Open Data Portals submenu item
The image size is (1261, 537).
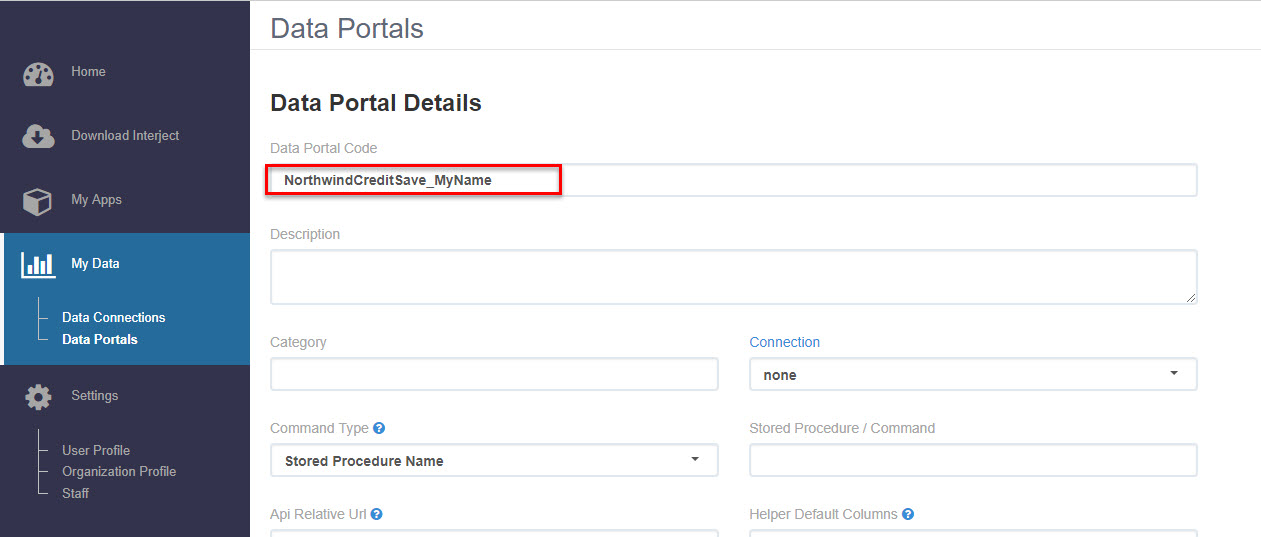coord(100,339)
